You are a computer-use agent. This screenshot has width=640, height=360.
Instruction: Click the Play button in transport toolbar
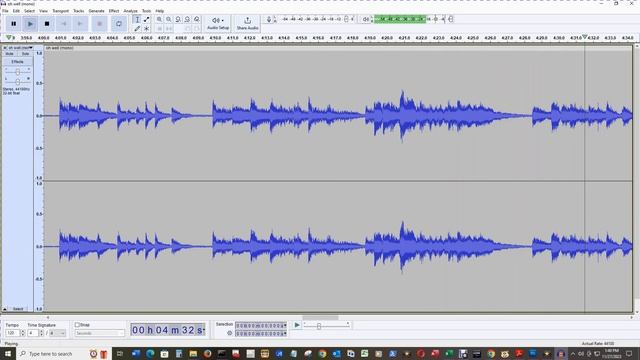point(30,24)
